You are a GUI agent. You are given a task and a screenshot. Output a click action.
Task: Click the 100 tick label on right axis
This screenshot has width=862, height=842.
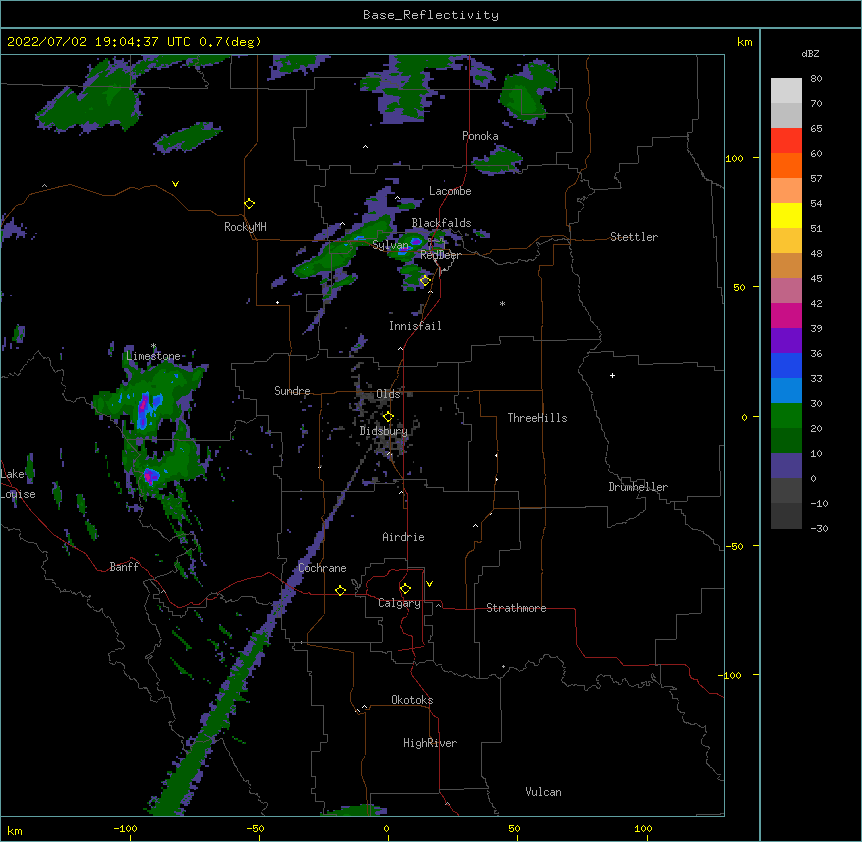734,158
